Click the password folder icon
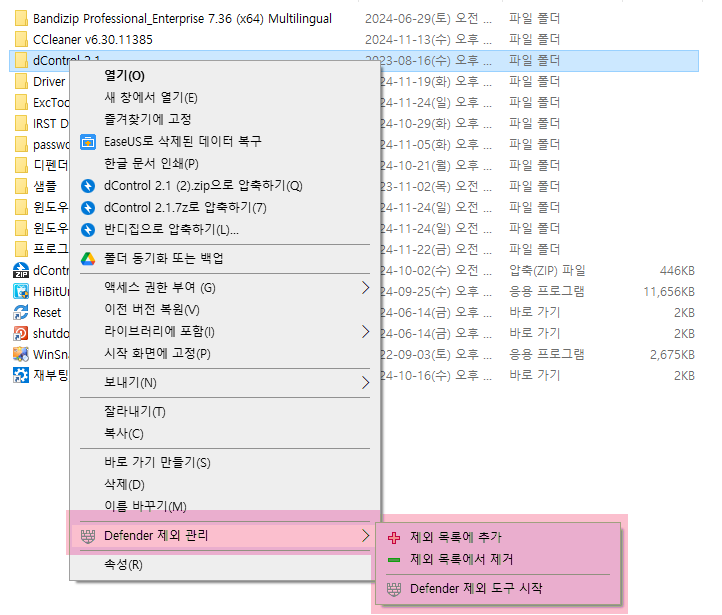This screenshot has width=722, height=615. (x=21, y=145)
